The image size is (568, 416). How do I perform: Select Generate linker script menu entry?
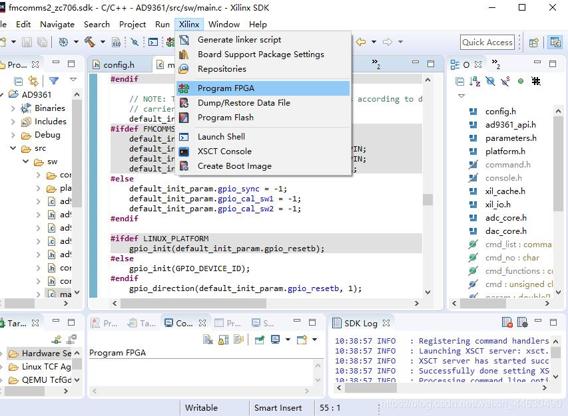pyautogui.click(x=263, y=40)
